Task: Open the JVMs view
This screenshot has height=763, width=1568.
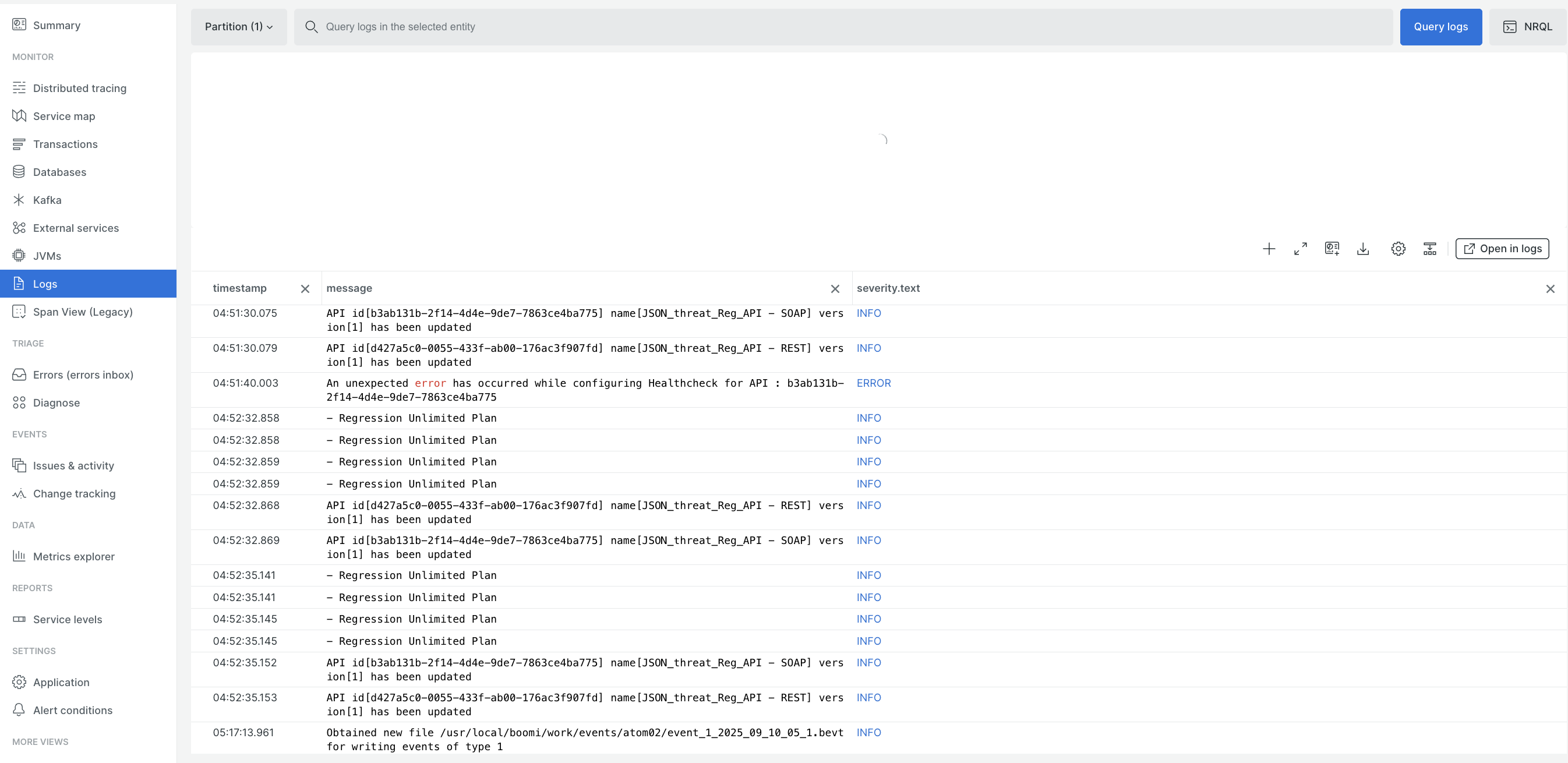Action: tap(48, 256)
